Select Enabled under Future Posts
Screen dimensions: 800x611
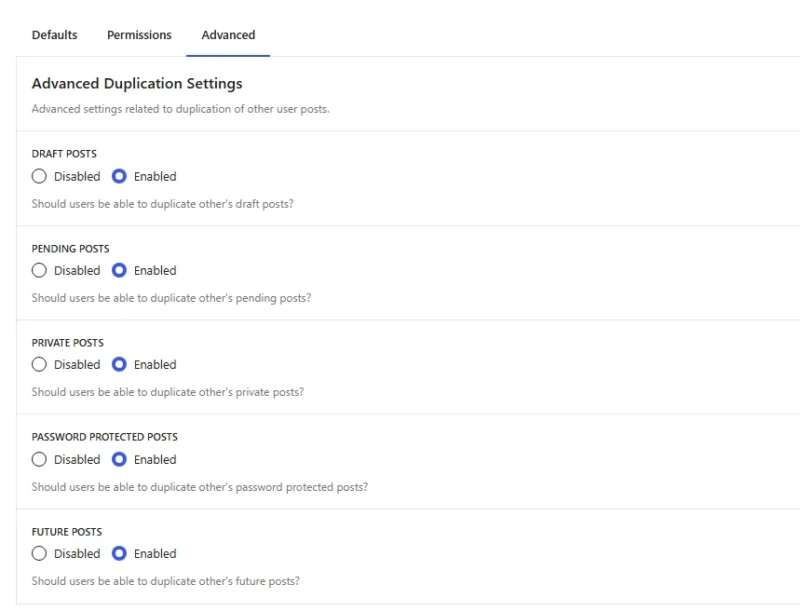pyautogui.click(x=120, y=554)
